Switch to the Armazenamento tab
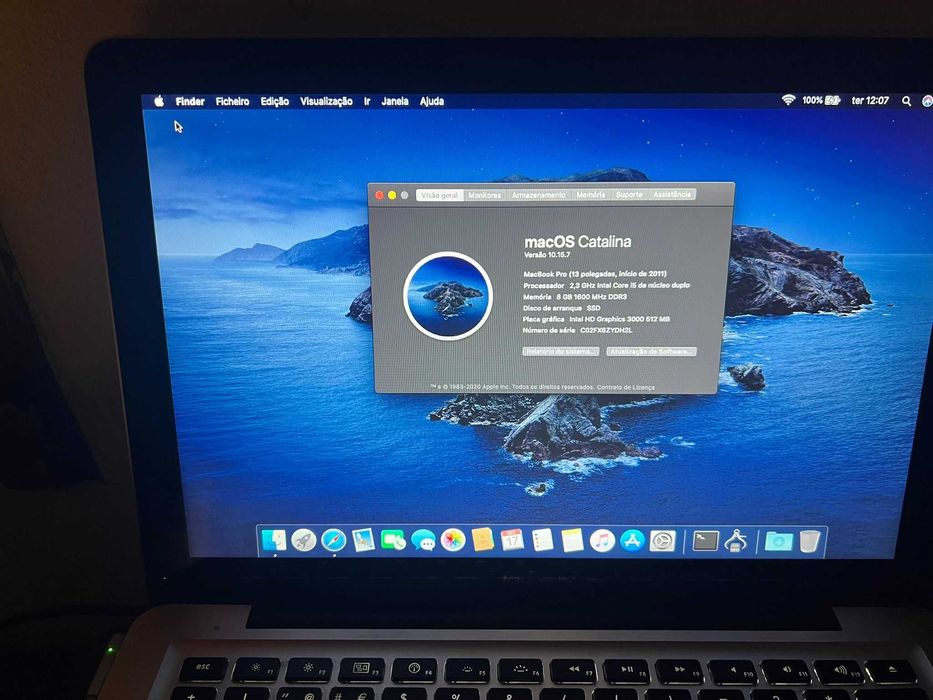 click(538, 195)
